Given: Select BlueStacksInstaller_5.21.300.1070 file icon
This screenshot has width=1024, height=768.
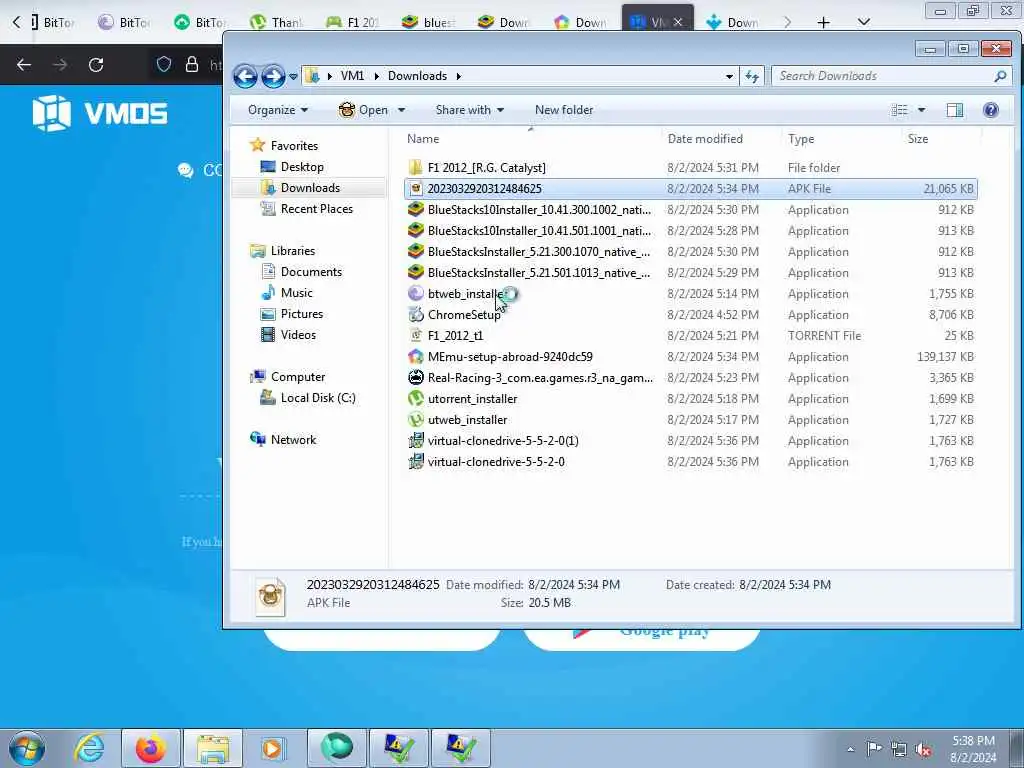Looking at the screenshot, I should click(x=415, y=251).
